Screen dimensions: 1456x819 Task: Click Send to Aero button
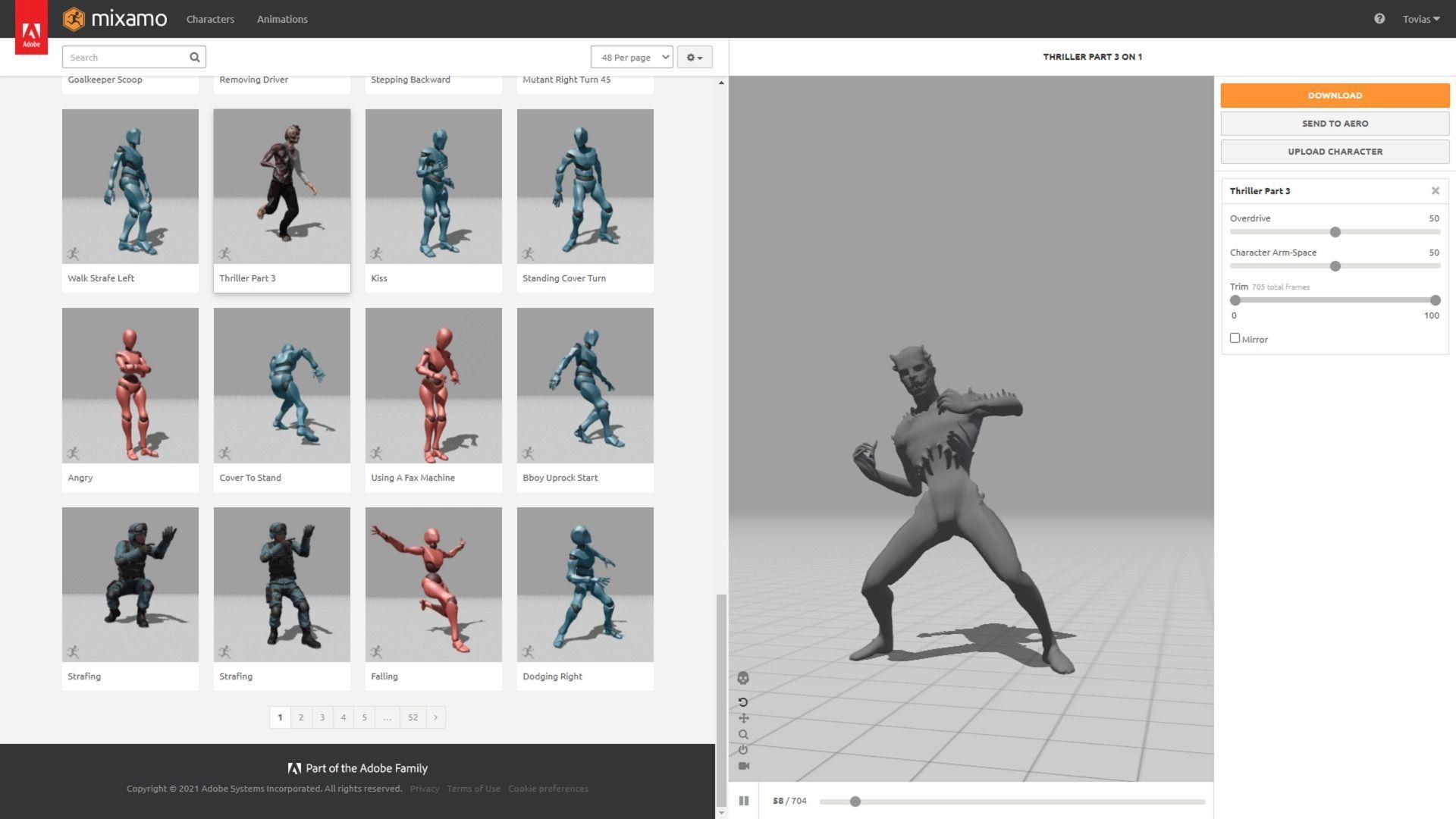pos(1335,124)
